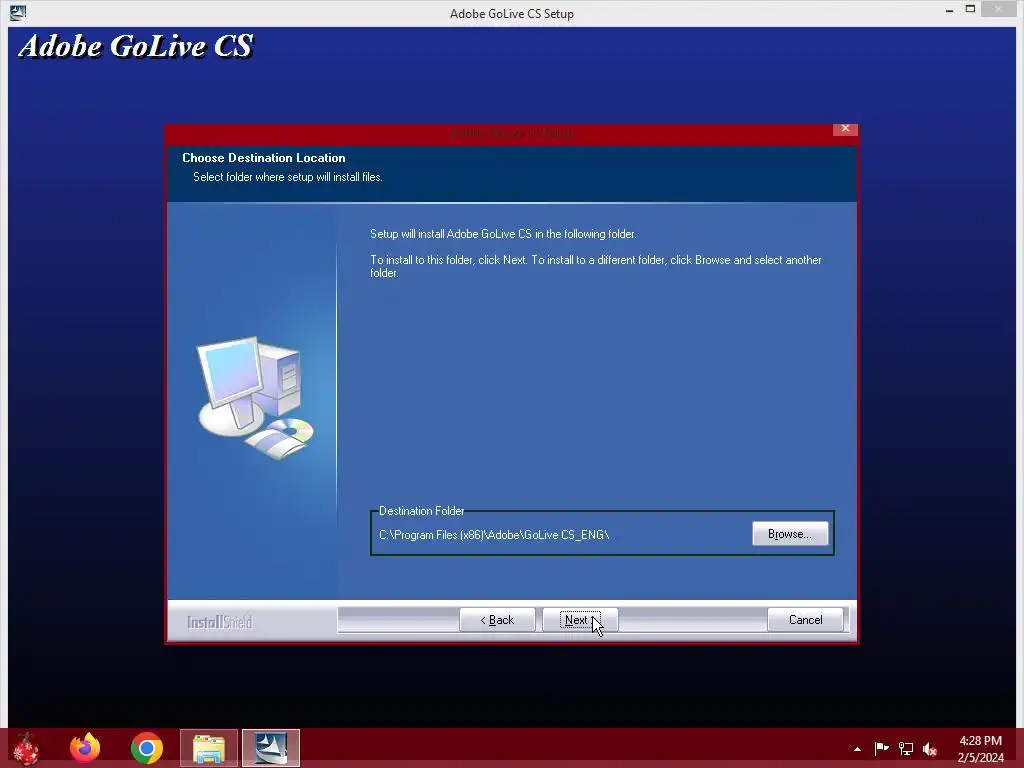Launch Google Chrome from the taskbar
1024x768 pixels.
click(x=146, y=748)
